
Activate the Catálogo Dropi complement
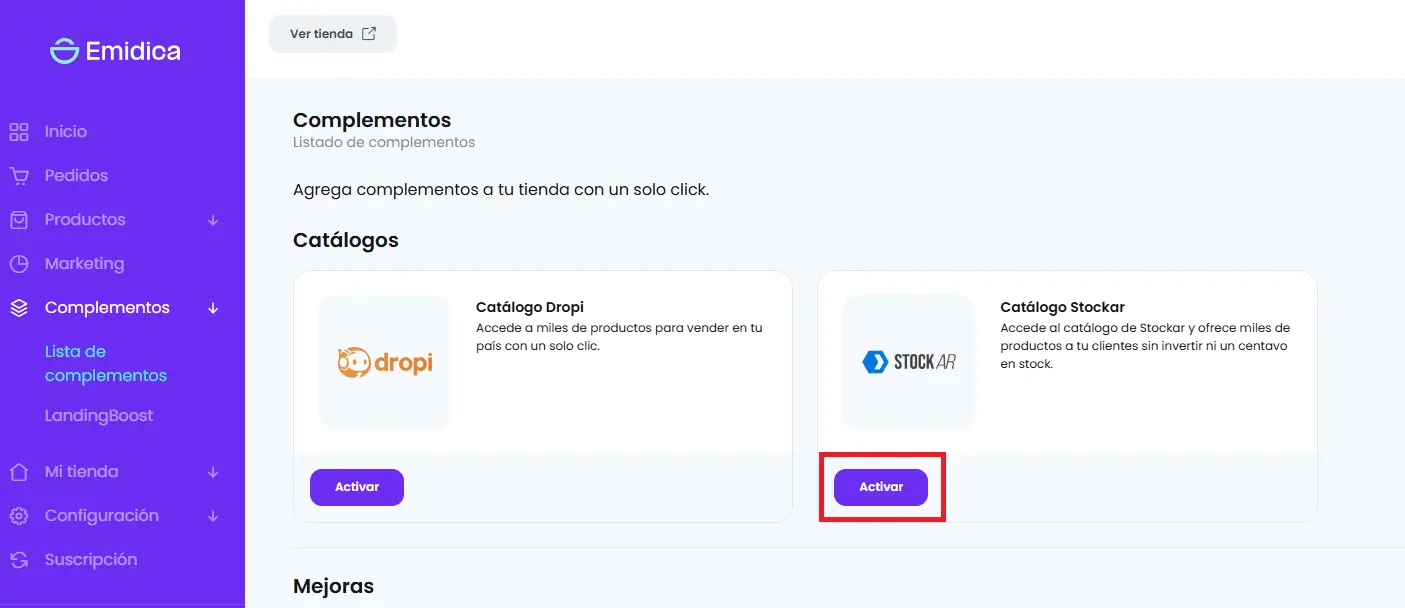pos(357,487)
